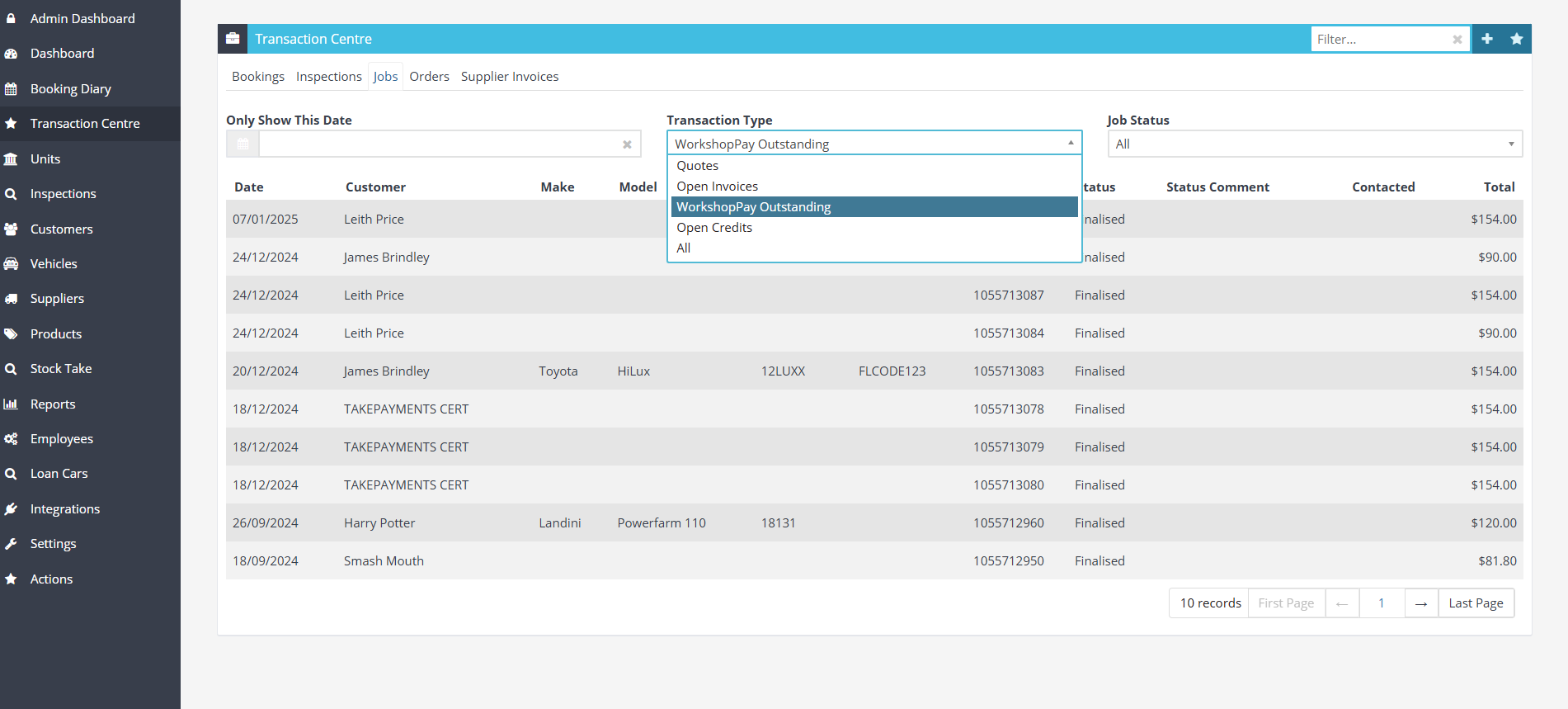Sort by the Date column header

(249, 187)
